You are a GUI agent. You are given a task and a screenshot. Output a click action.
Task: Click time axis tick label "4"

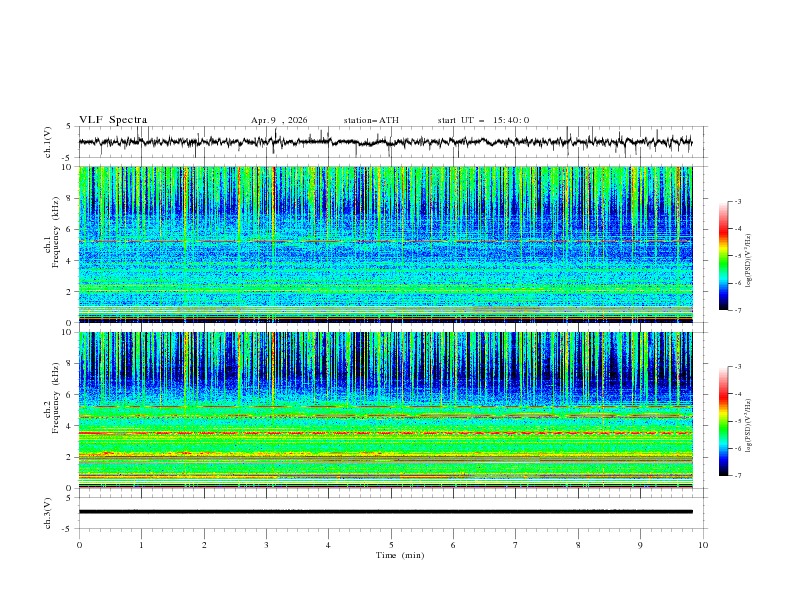[328, 545]
